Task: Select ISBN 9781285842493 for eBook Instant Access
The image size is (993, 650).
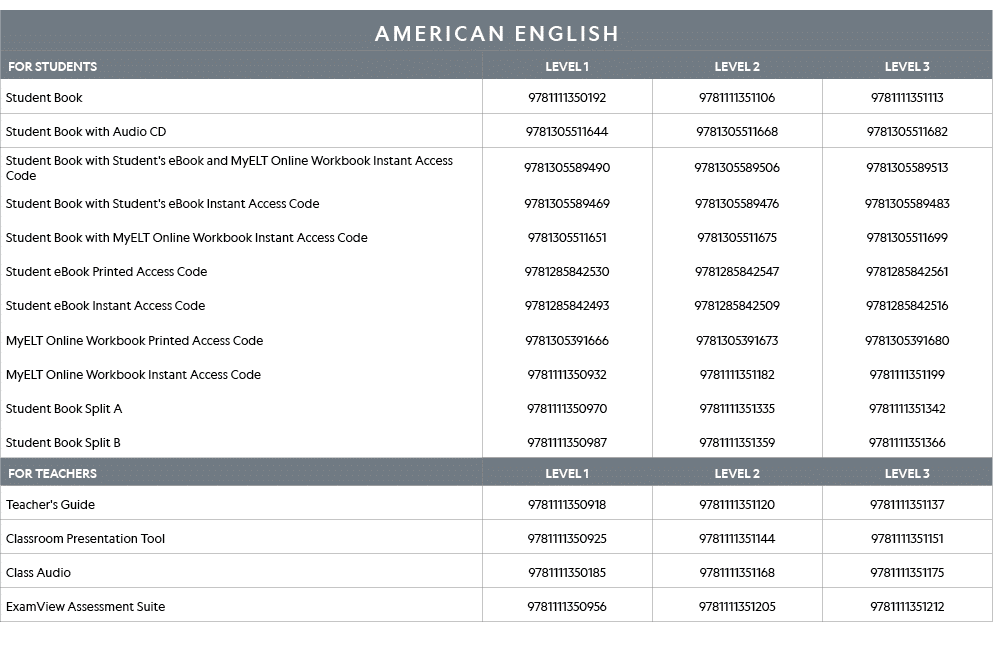Action: tap(567, 306)
